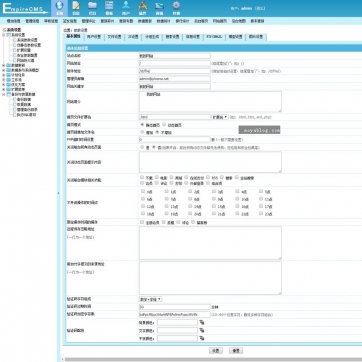Switch to the 用户设置 tab
362x362 pixels.
94,37
